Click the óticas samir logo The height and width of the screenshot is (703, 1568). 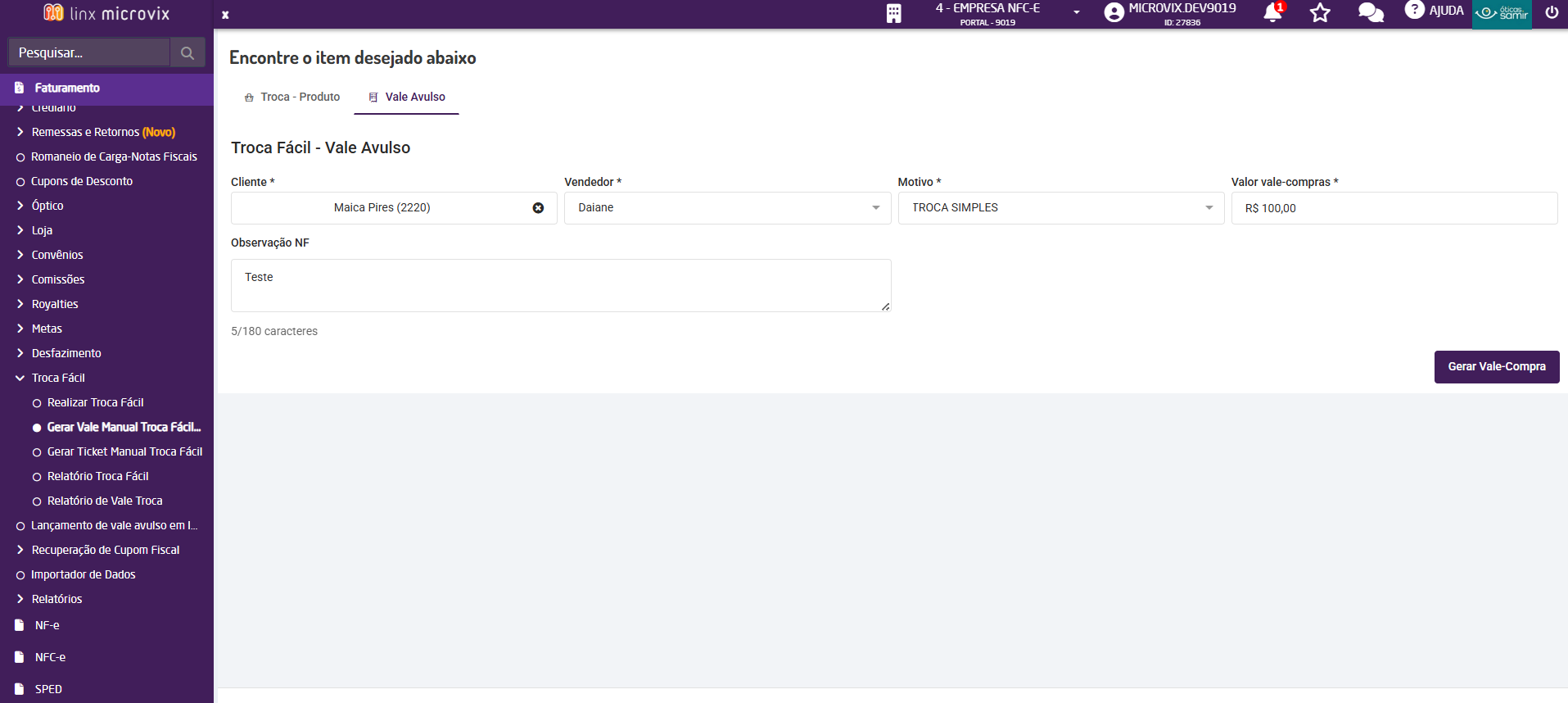pos(1502,14)
